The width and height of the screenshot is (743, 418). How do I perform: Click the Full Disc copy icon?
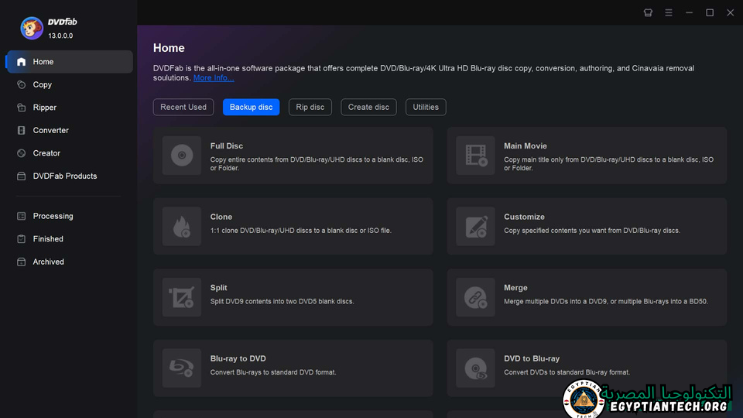[x=181, y=155]
